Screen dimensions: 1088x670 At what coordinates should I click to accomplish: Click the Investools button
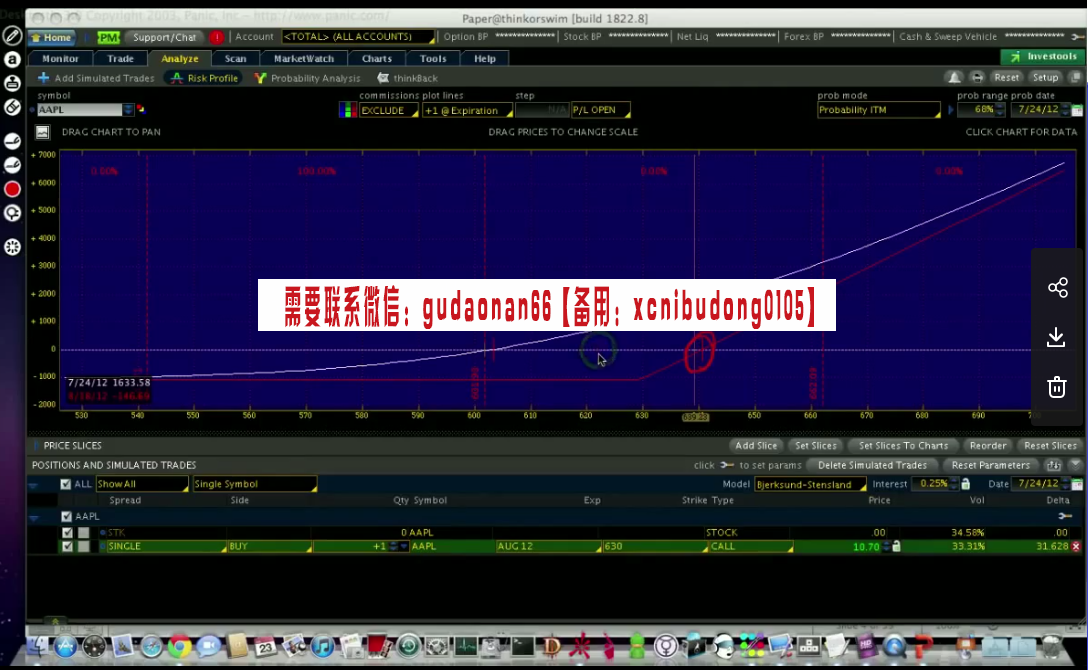coord(1043,56)
